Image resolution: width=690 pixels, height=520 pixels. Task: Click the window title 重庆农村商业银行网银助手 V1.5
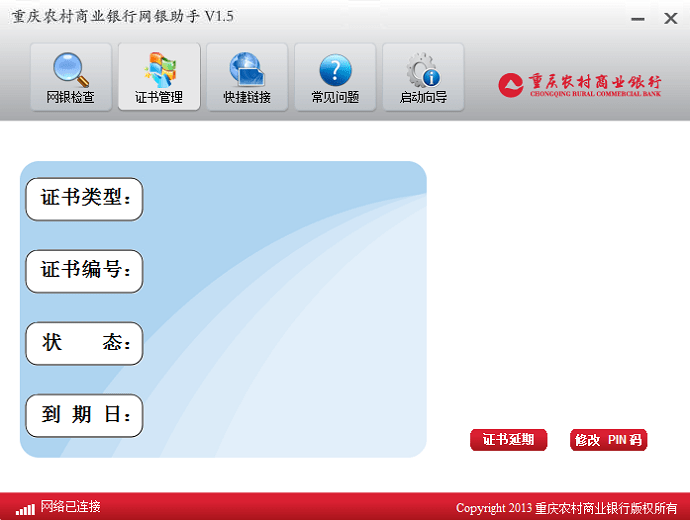123,17
